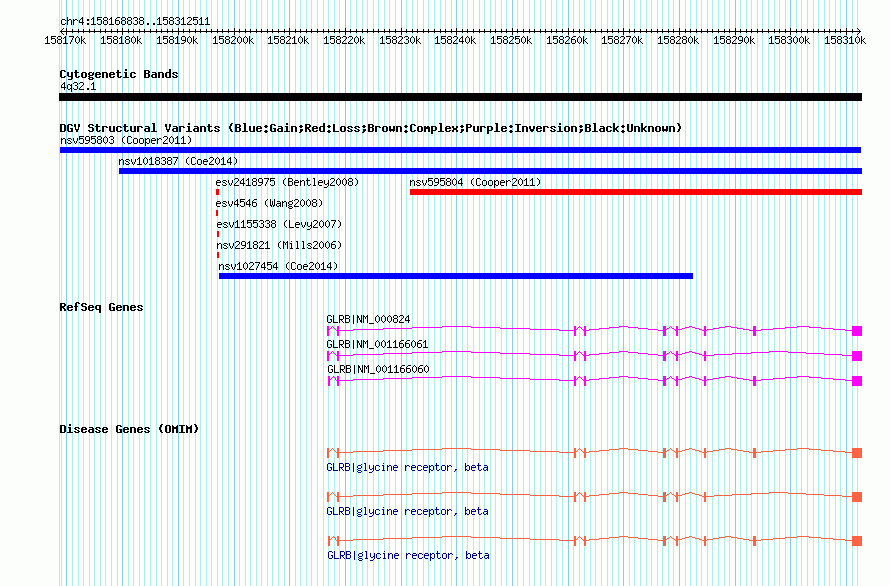Open the second GLRB|glycine receptor, beta label
The image size is (890, 586).
point(408,512)
